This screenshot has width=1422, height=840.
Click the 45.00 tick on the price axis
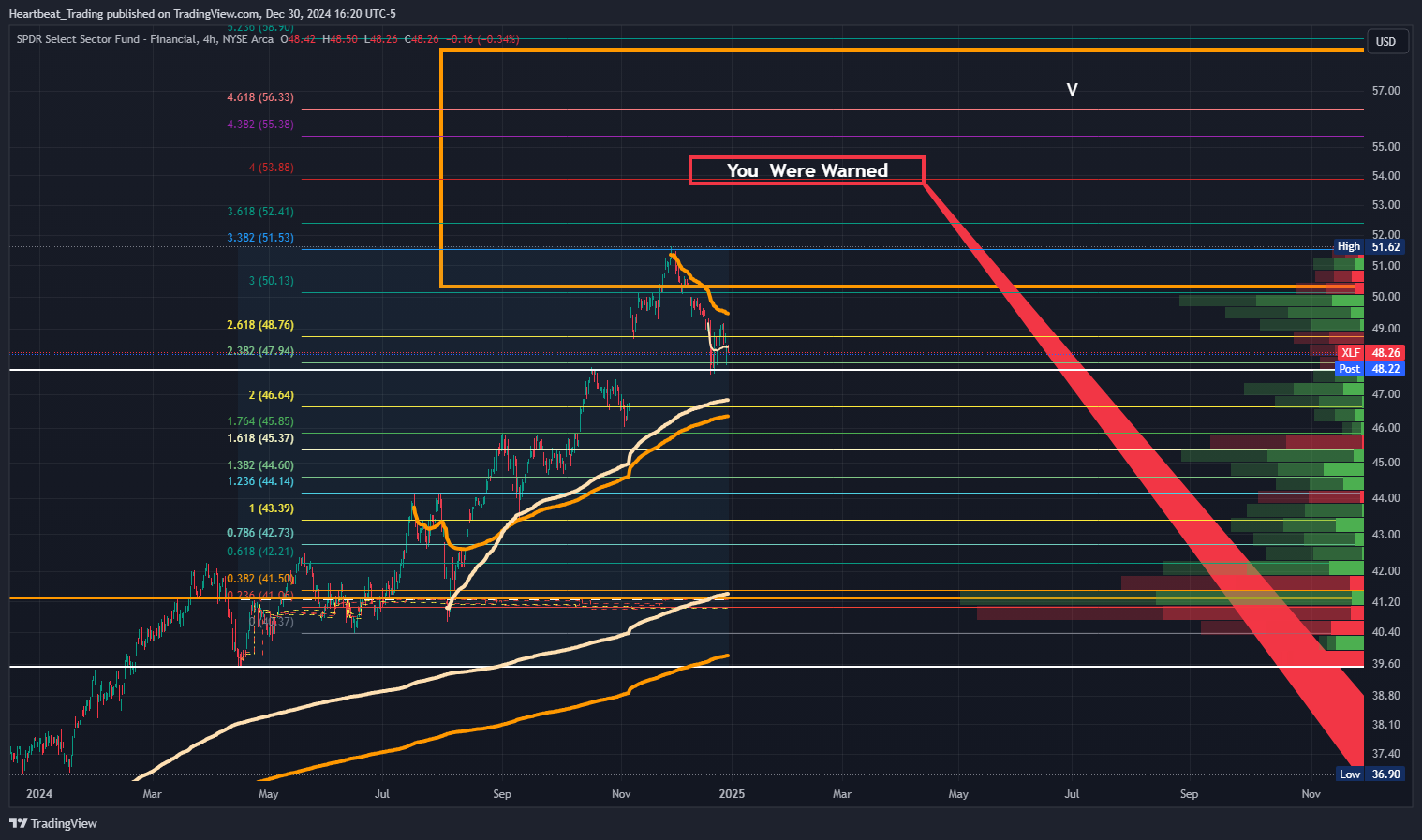1386,463
